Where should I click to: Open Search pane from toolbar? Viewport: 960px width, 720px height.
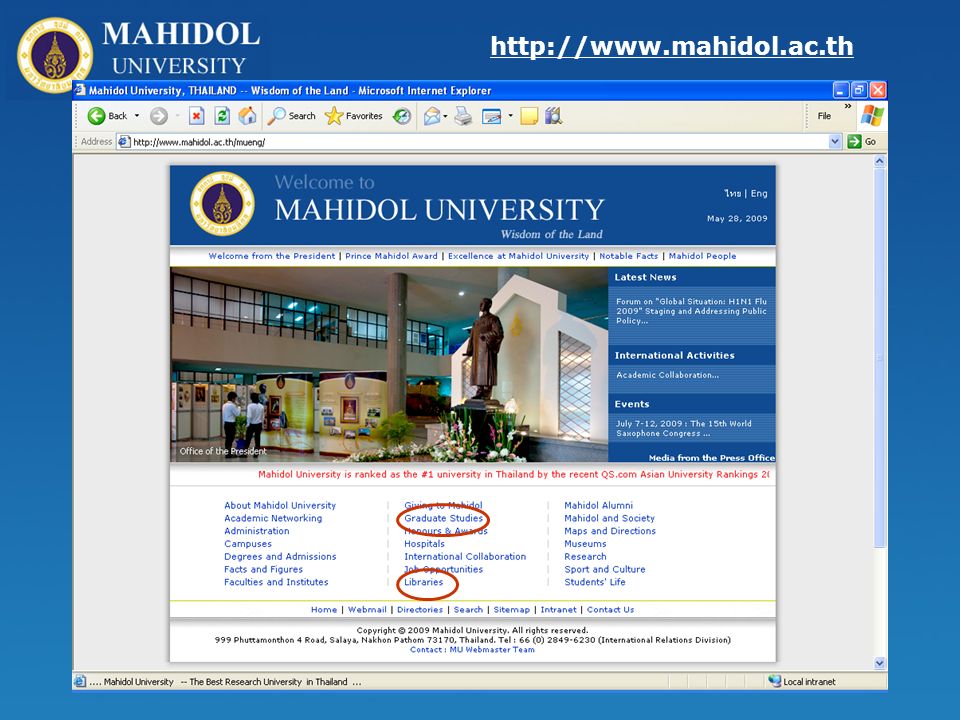(292, 116)
